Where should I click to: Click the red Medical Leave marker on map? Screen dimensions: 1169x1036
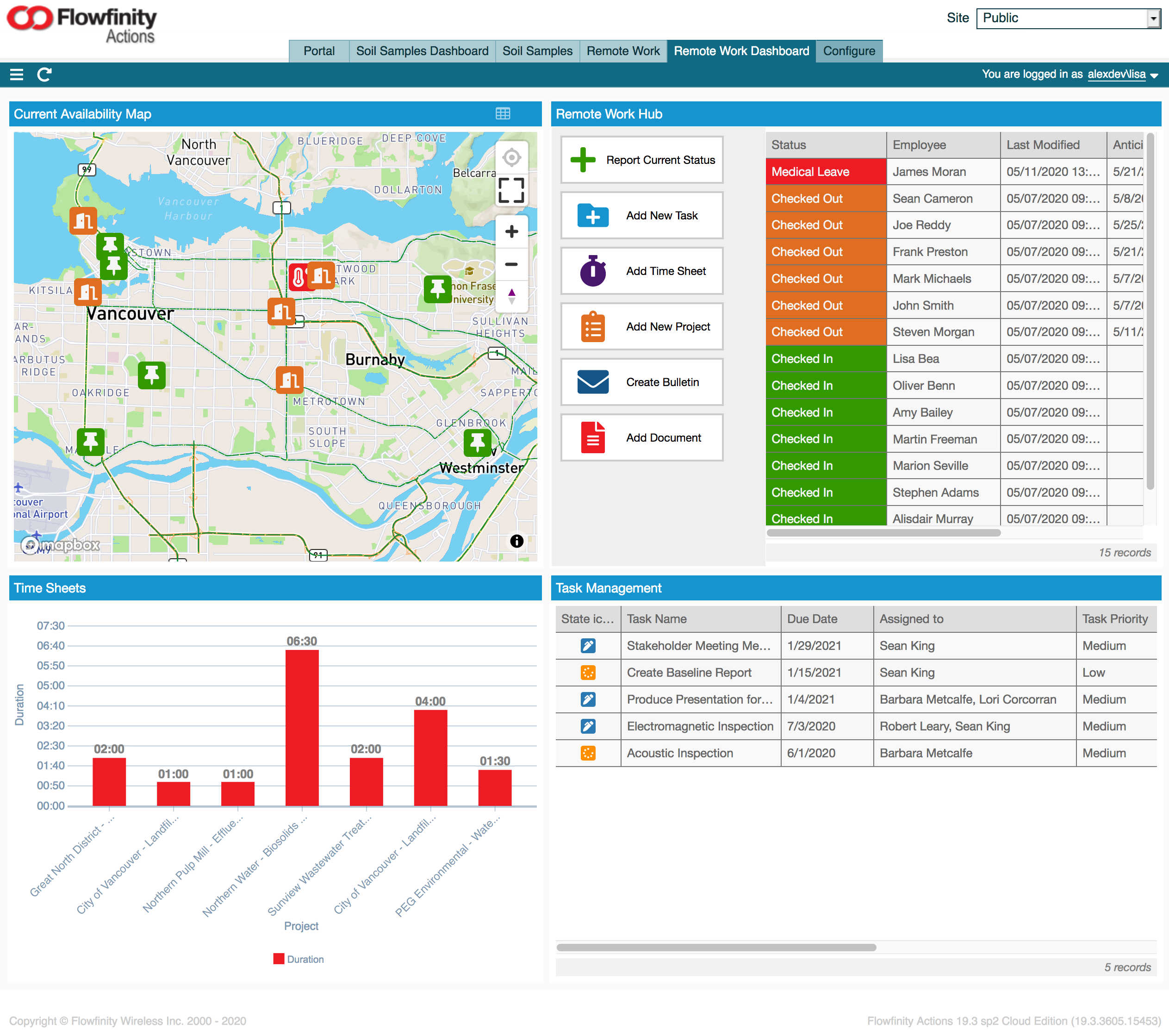pyautogui.click(x=298, y=278)
